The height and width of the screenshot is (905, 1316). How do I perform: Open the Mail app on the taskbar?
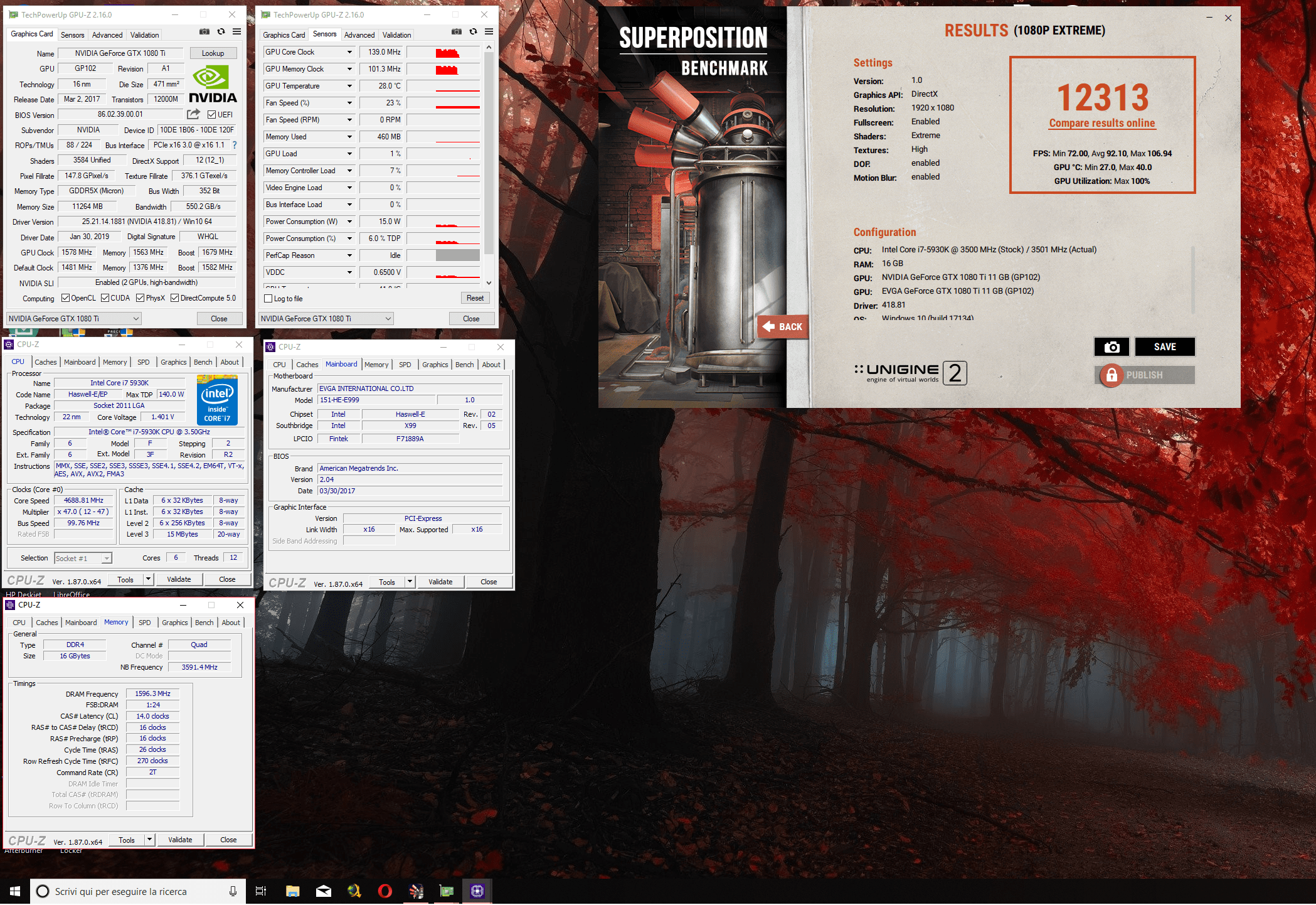pos(324,891)
